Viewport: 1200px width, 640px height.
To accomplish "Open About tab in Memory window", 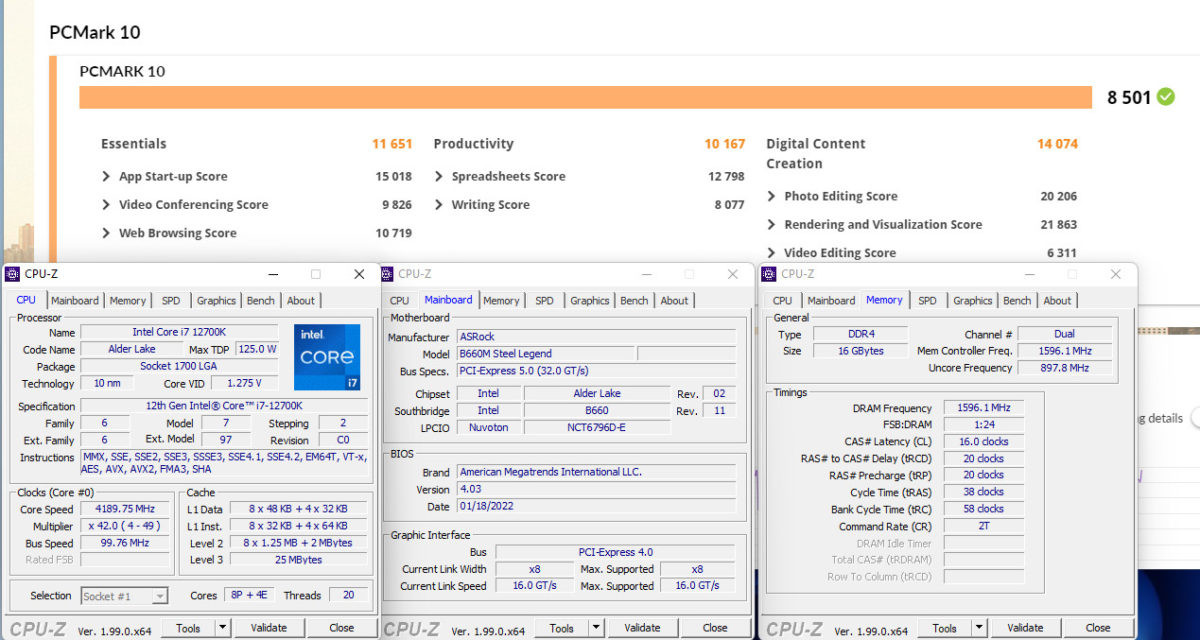I will [x=1057, y=300].
